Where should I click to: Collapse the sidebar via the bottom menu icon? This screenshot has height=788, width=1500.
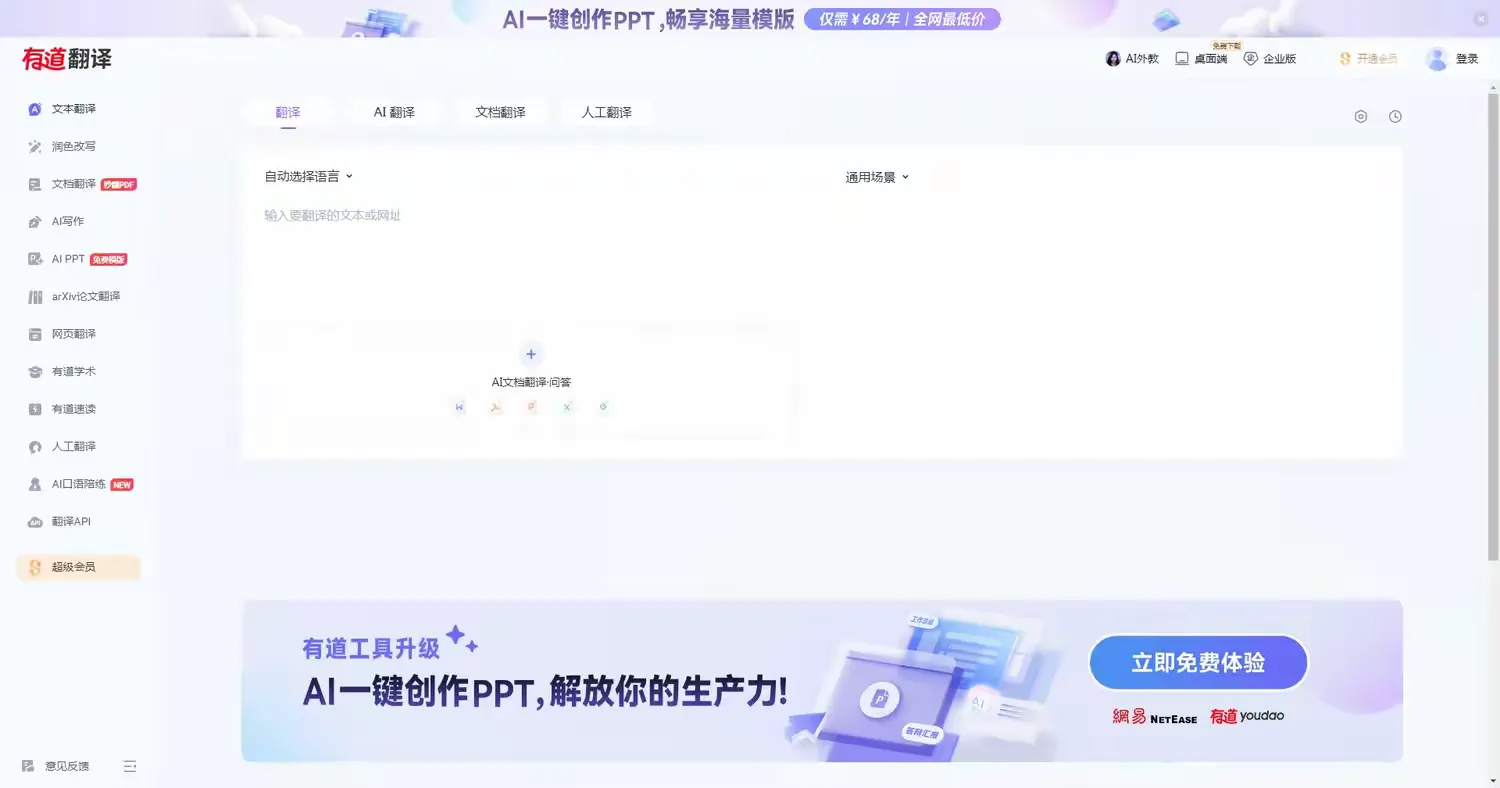(130, 766)
